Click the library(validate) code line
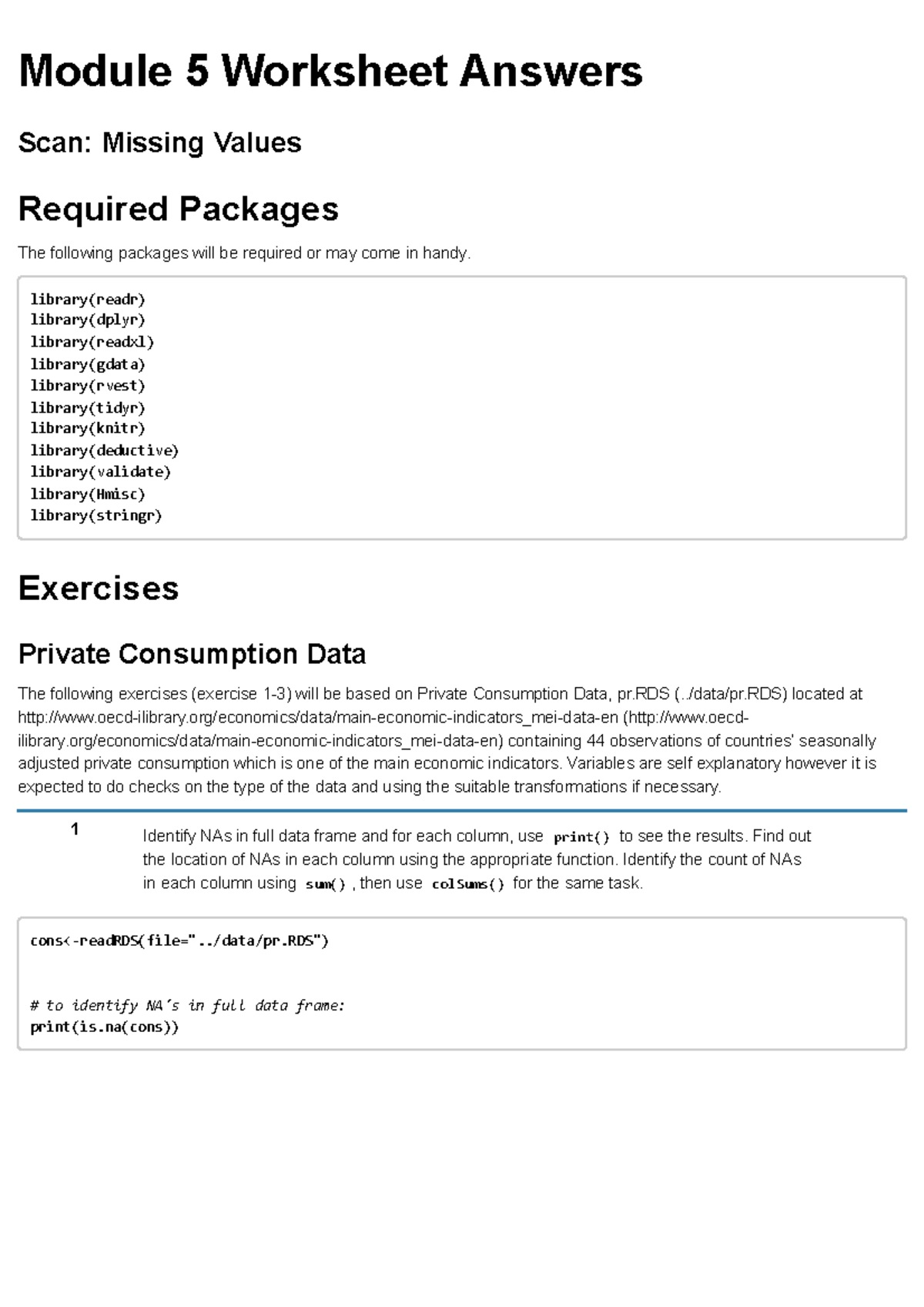 100,472
